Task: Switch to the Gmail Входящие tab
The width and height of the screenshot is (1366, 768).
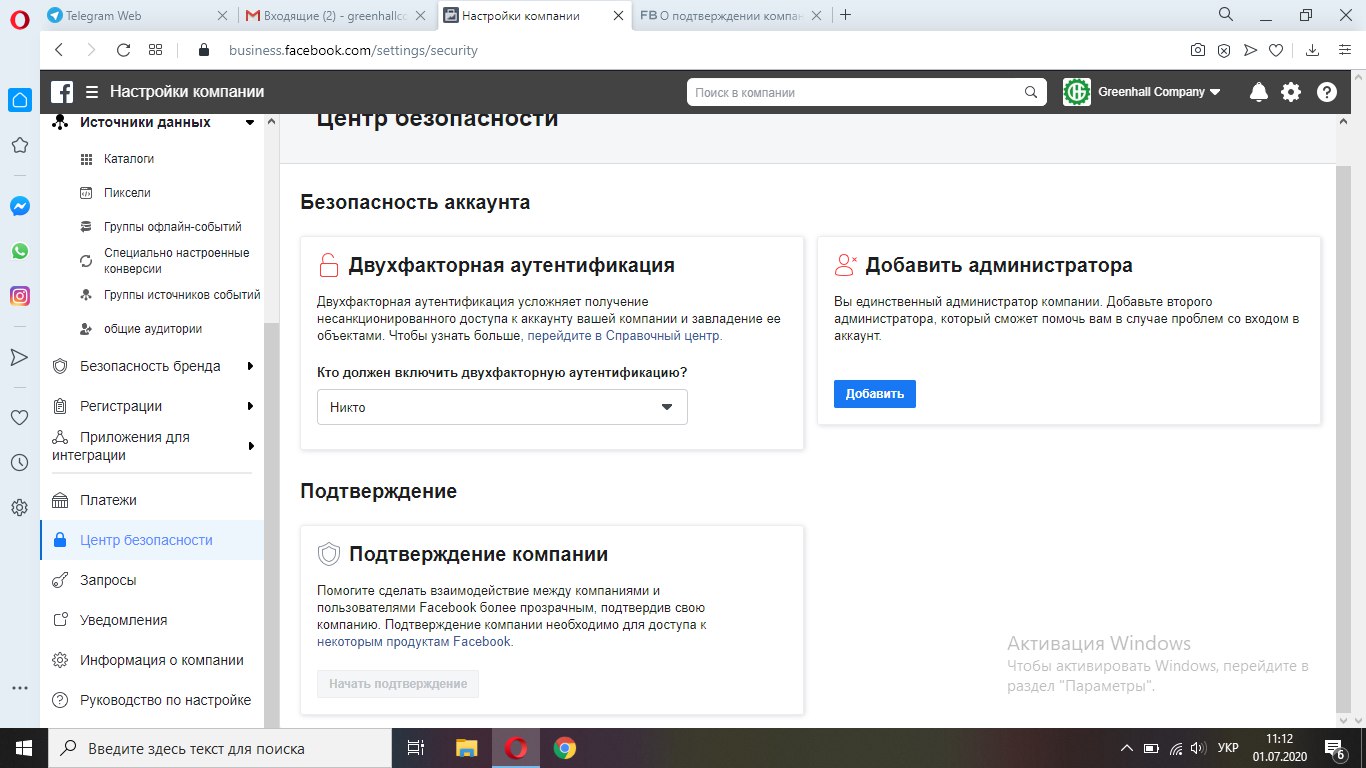Action: (x=336, y=15)
